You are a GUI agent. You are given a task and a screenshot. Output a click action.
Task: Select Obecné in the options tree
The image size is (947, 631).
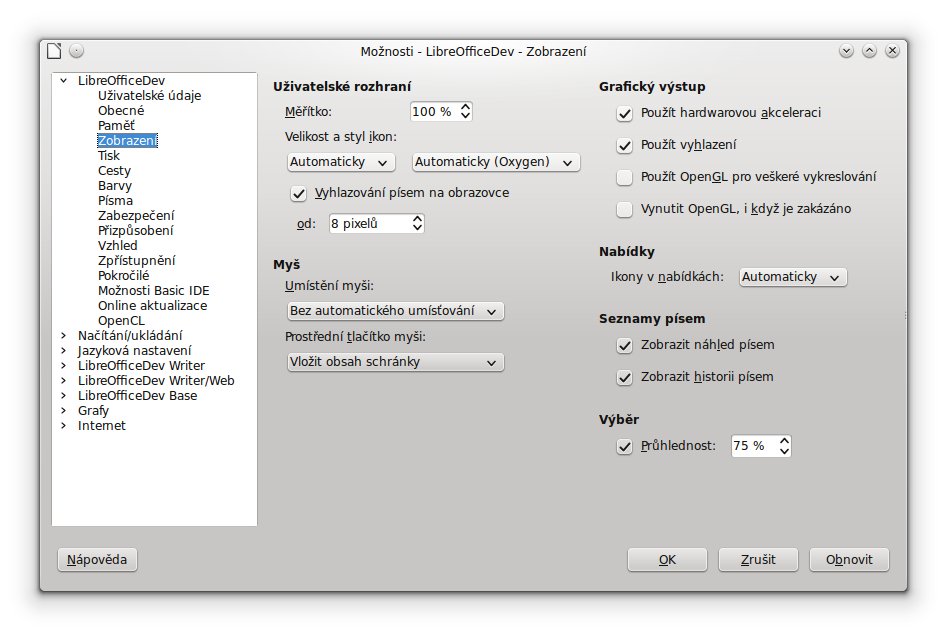pos(121,111)
